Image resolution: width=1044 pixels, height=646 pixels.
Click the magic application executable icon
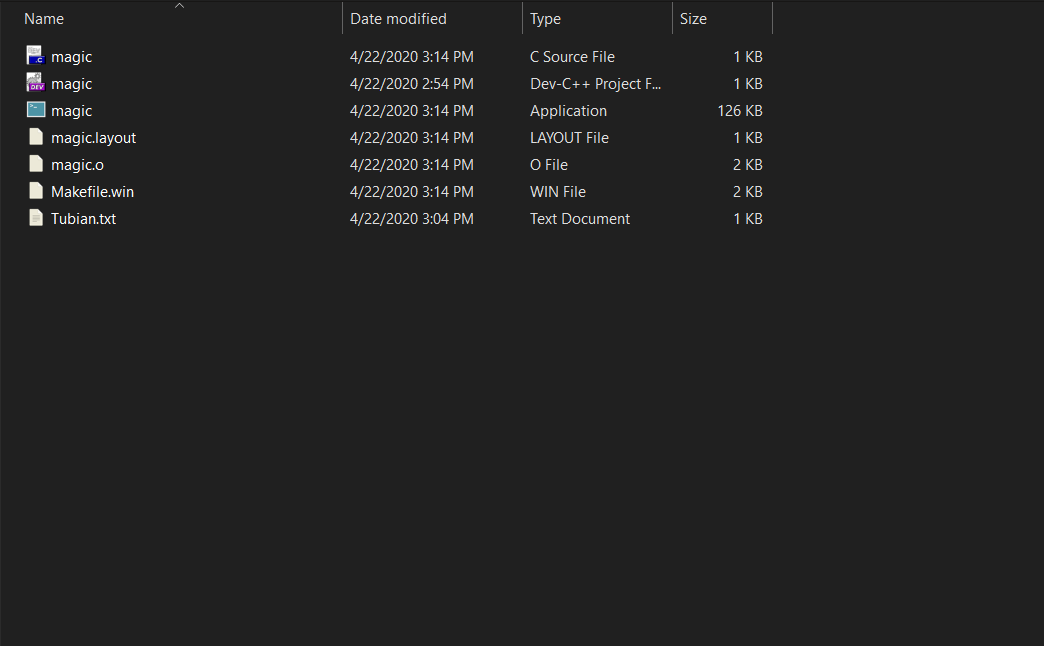point(36,110)
